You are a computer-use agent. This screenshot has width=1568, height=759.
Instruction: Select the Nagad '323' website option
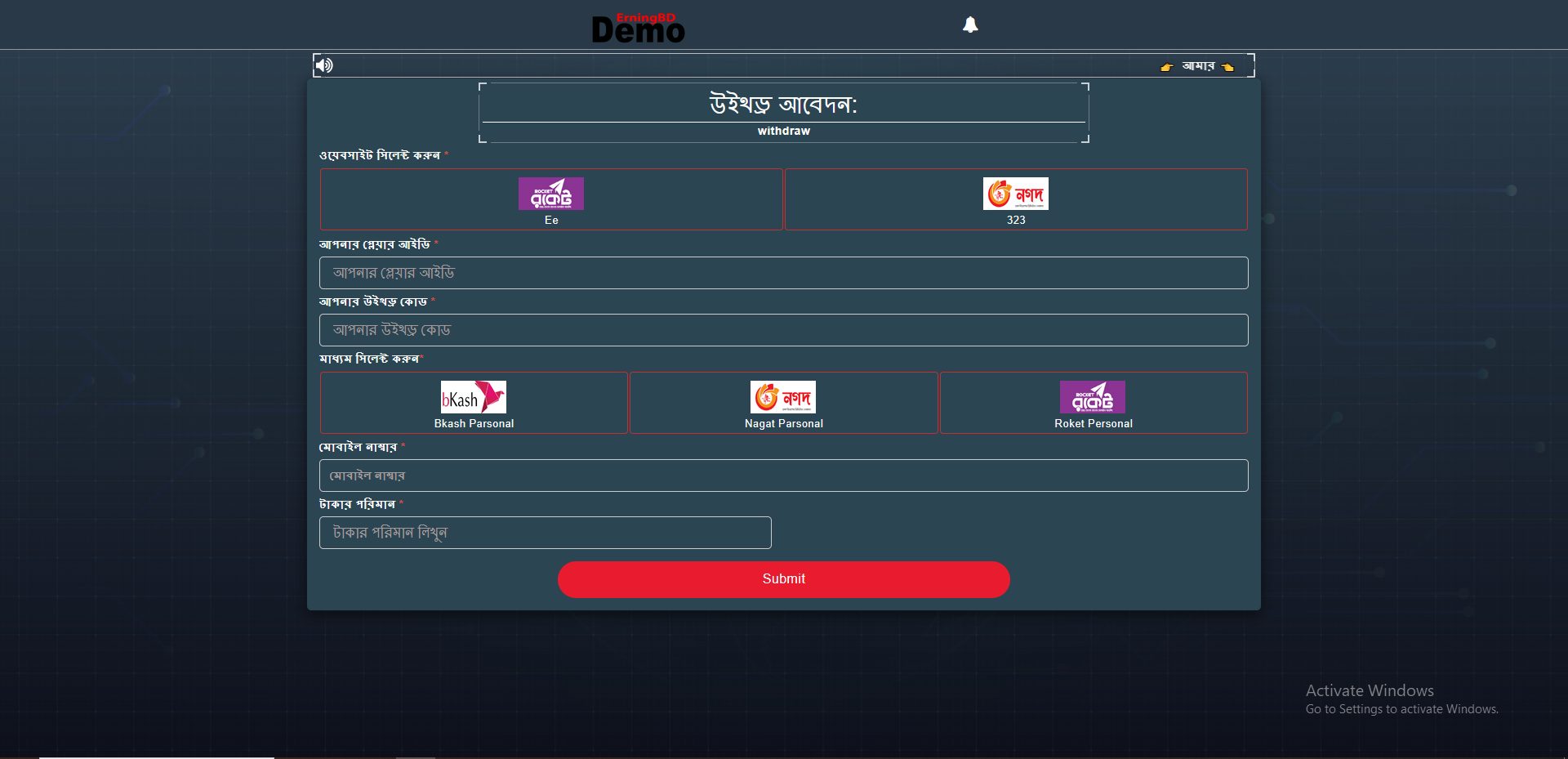coord(1015,199)
